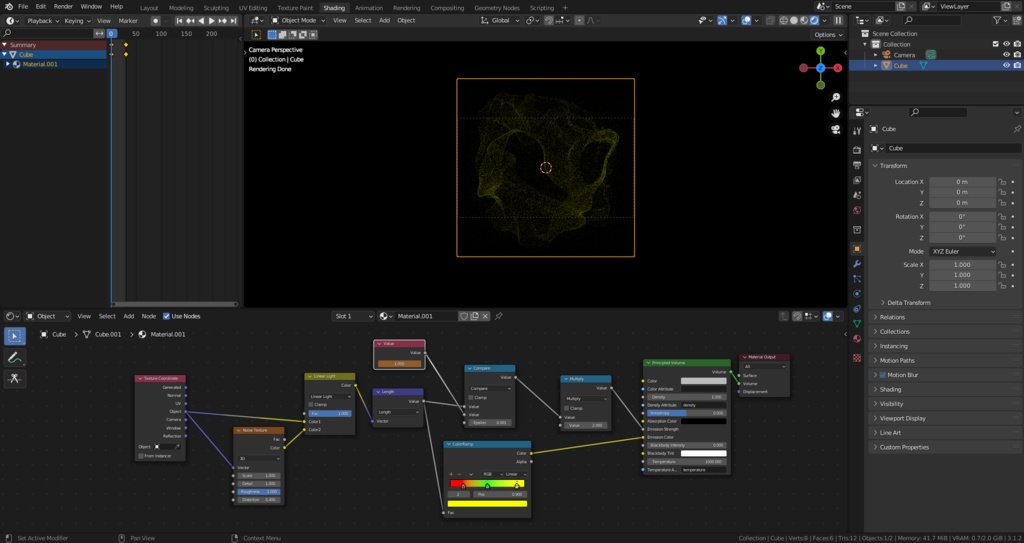Expand the Custom Properties panel

coord(904,447)
